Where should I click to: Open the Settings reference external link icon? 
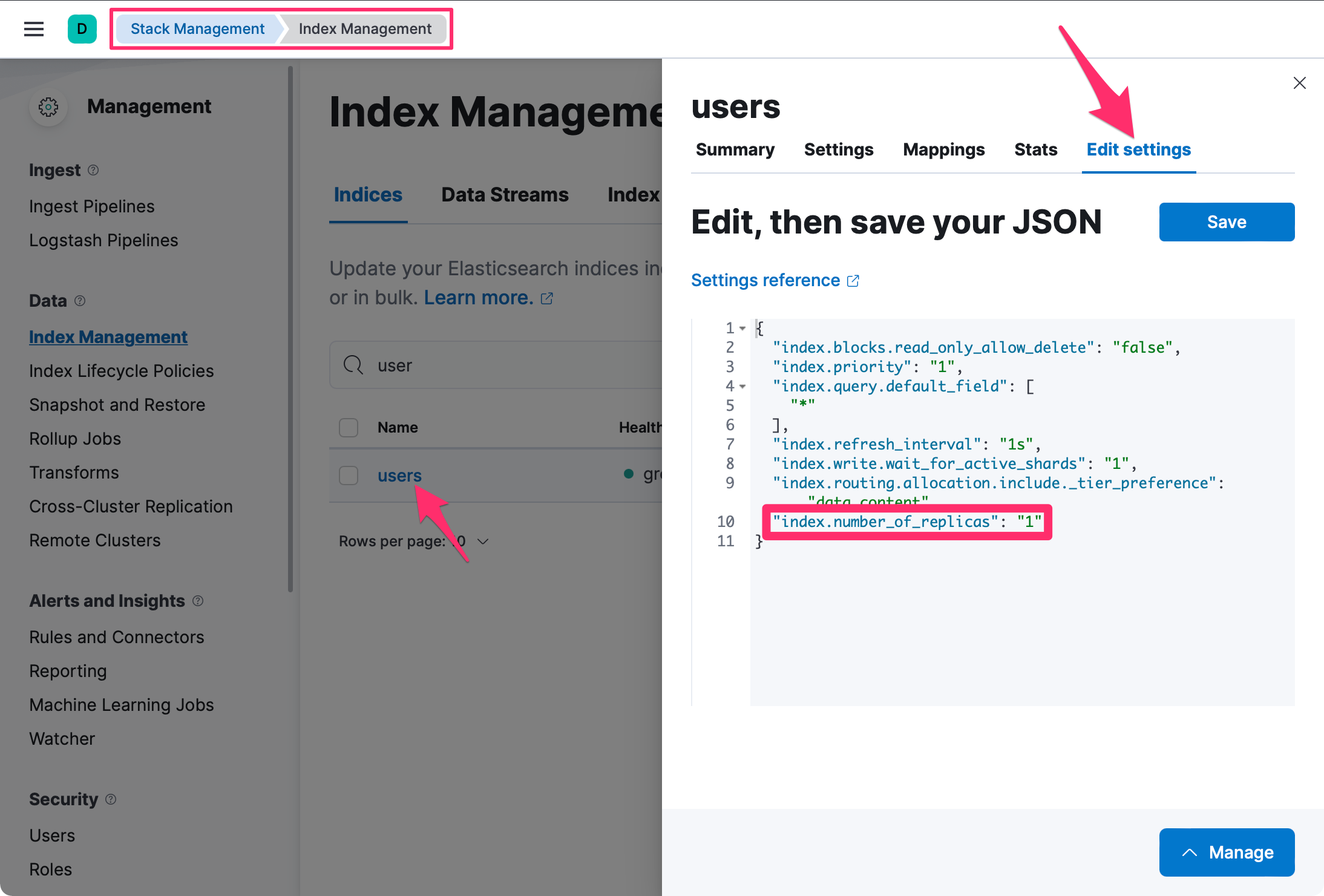tap(853, 280)
